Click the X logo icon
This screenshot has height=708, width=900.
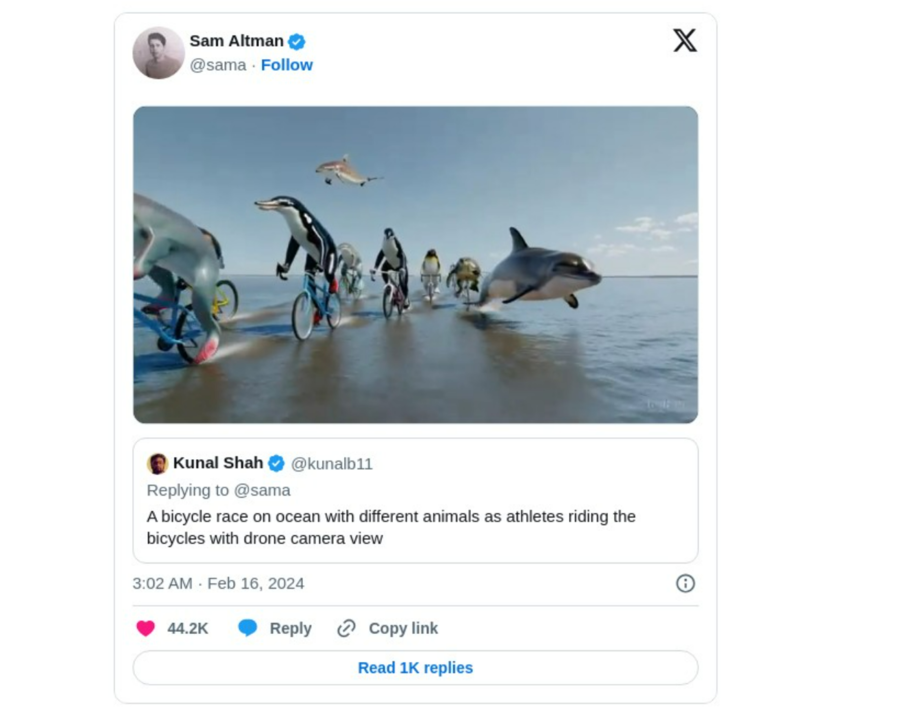[685, 41]
